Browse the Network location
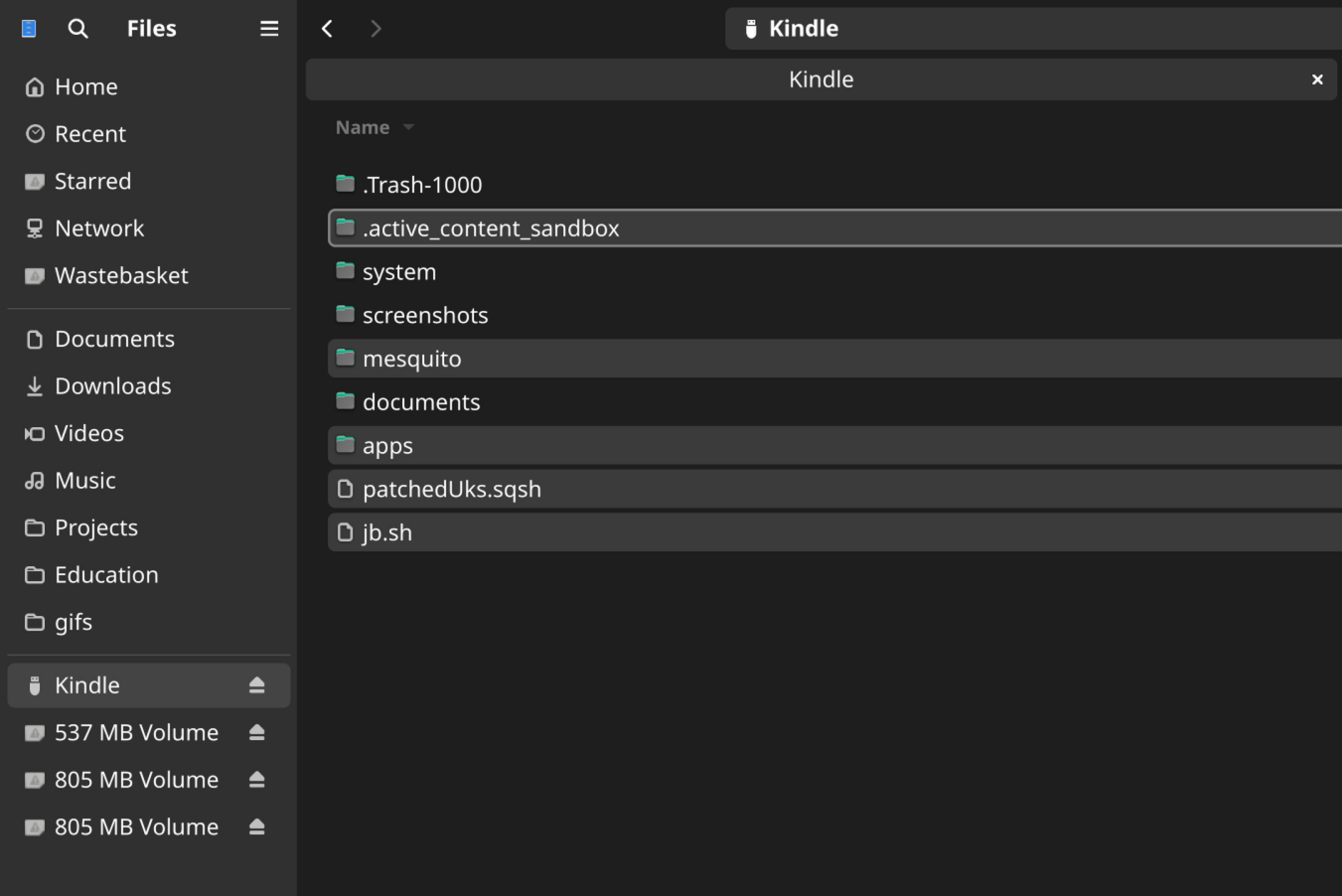 [x=99, y=228]
